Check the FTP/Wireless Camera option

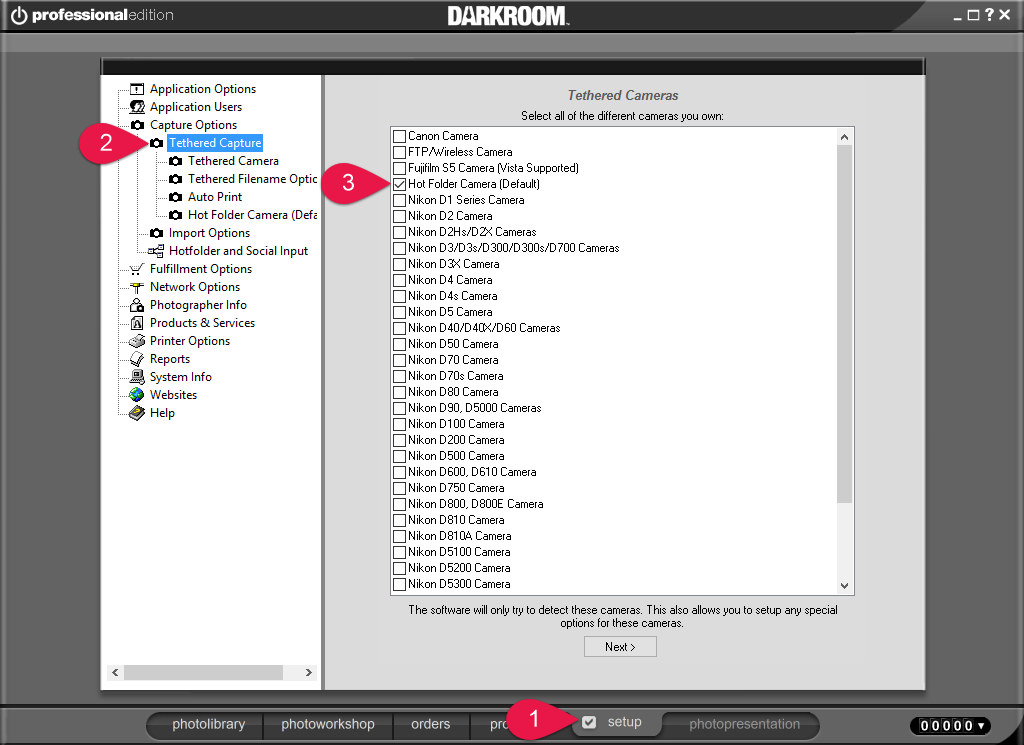click(400, 152)
